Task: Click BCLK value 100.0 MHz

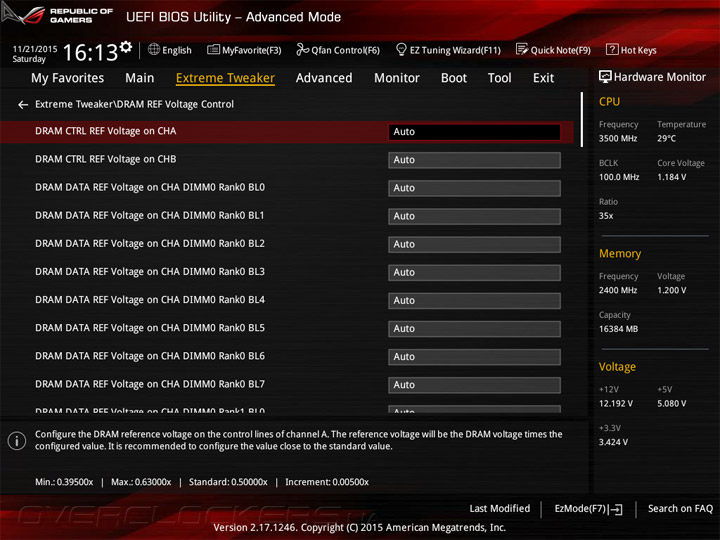Action: coord(619,177)
